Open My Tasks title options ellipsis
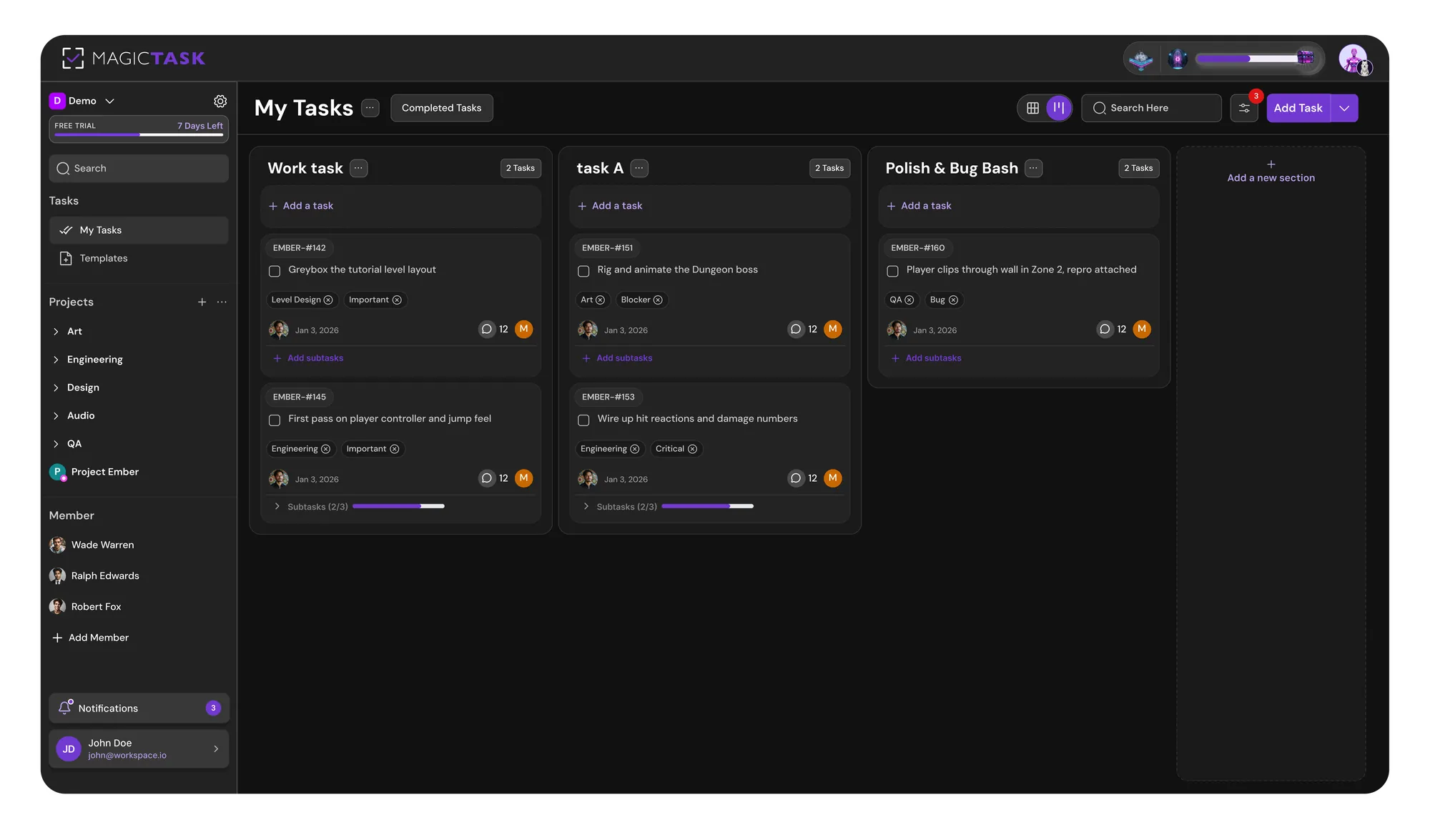 370,108
